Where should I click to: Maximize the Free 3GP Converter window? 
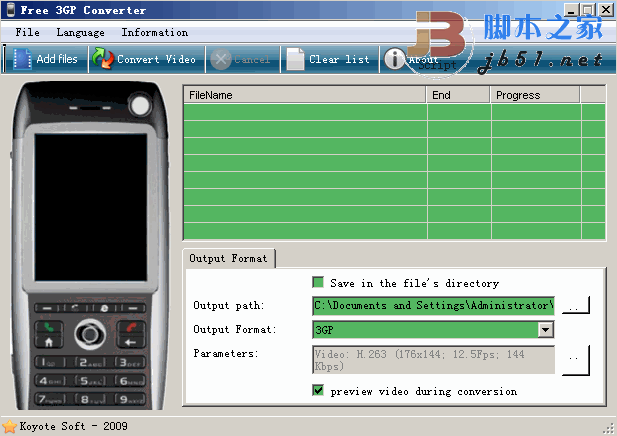pos(588,10)
